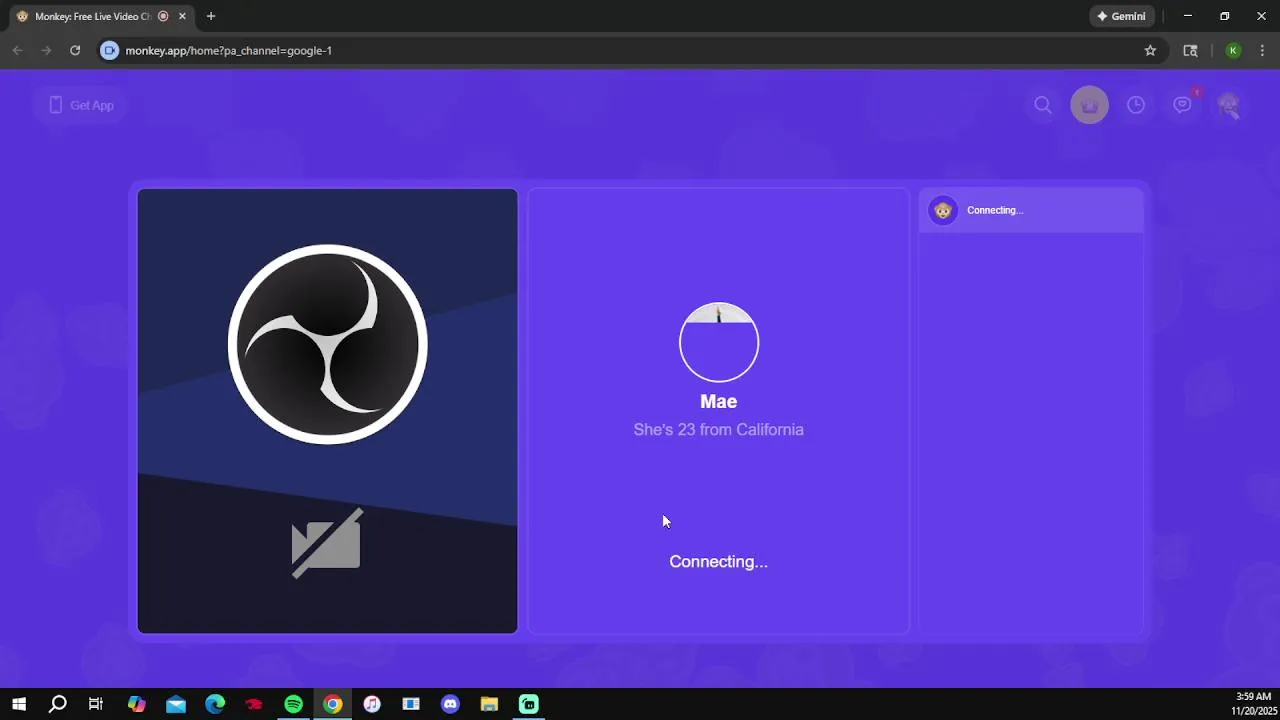
Task: Bookmark this page with the star icon
Action: 1150,50
